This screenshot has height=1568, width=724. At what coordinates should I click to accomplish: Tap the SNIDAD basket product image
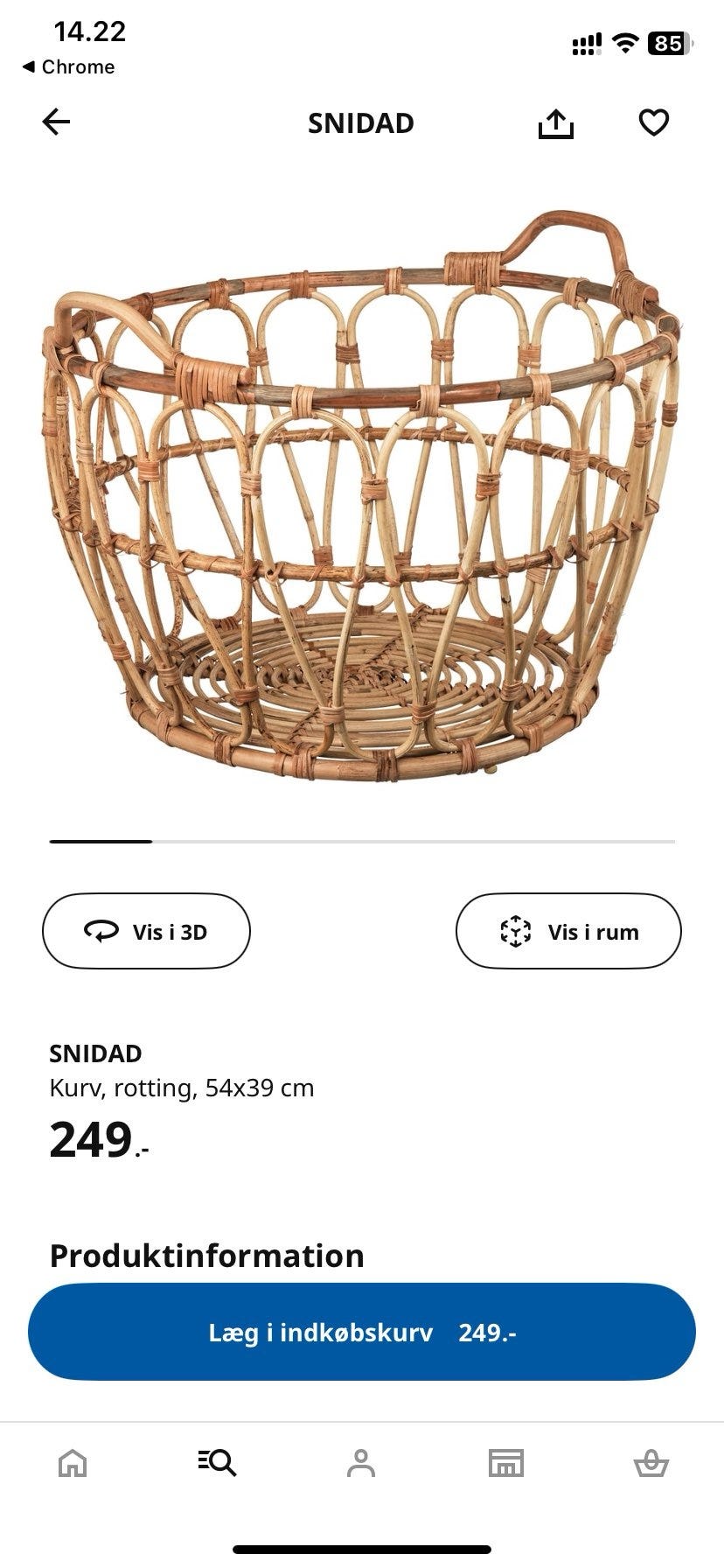[x=362, y=495]
